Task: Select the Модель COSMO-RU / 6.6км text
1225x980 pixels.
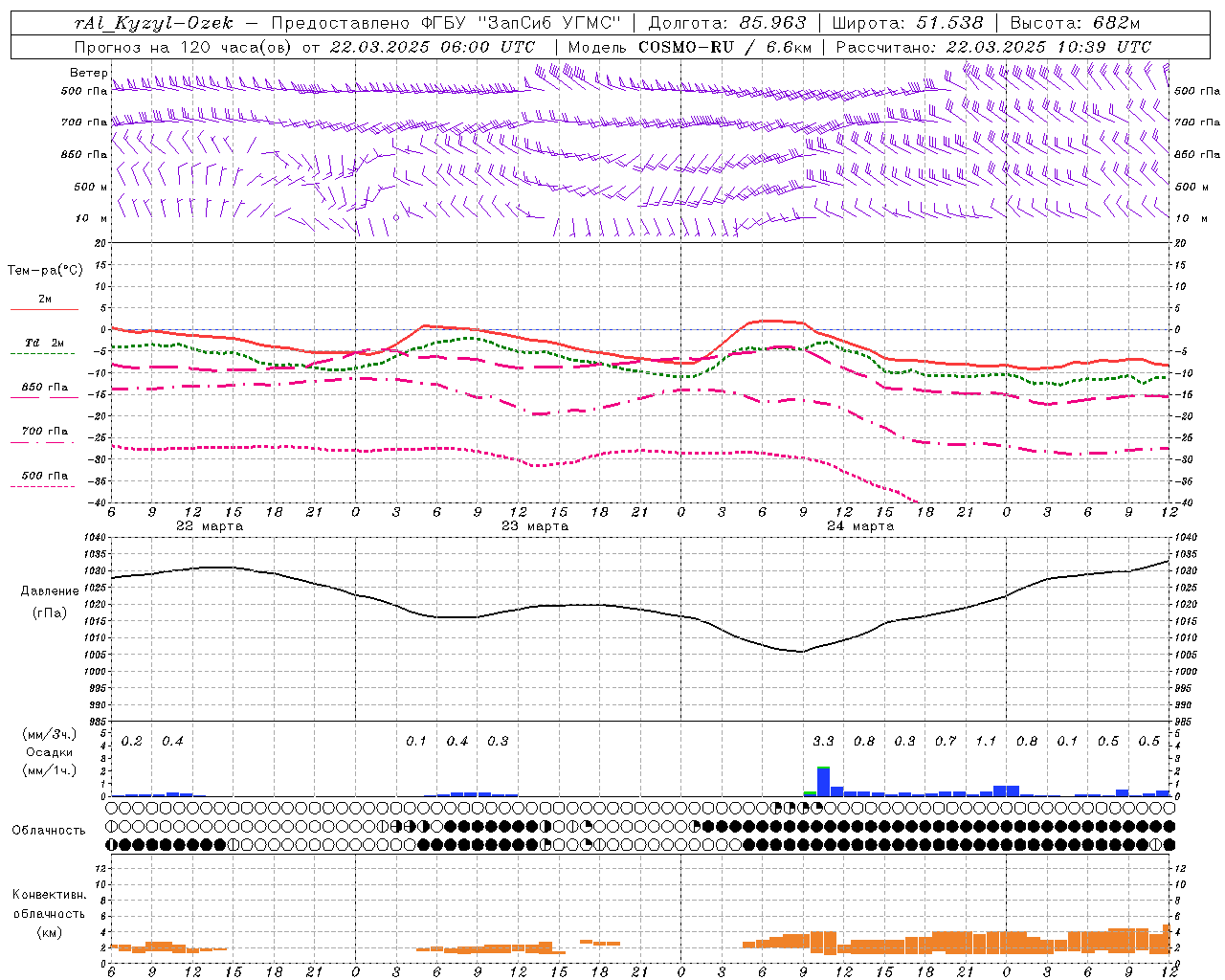Action: point(690,47)
